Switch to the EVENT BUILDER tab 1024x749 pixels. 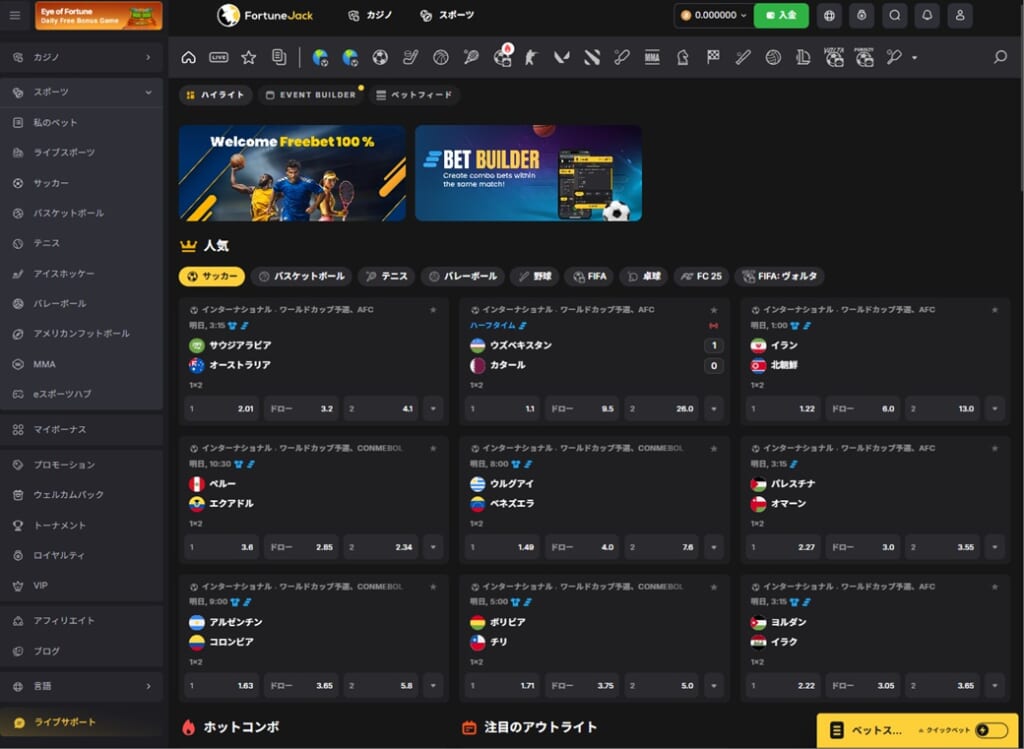(311, 95)
